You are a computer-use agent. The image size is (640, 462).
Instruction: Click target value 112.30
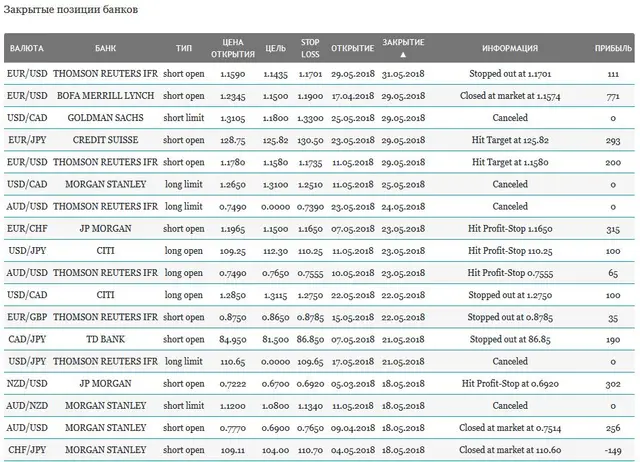coord(276,251)
